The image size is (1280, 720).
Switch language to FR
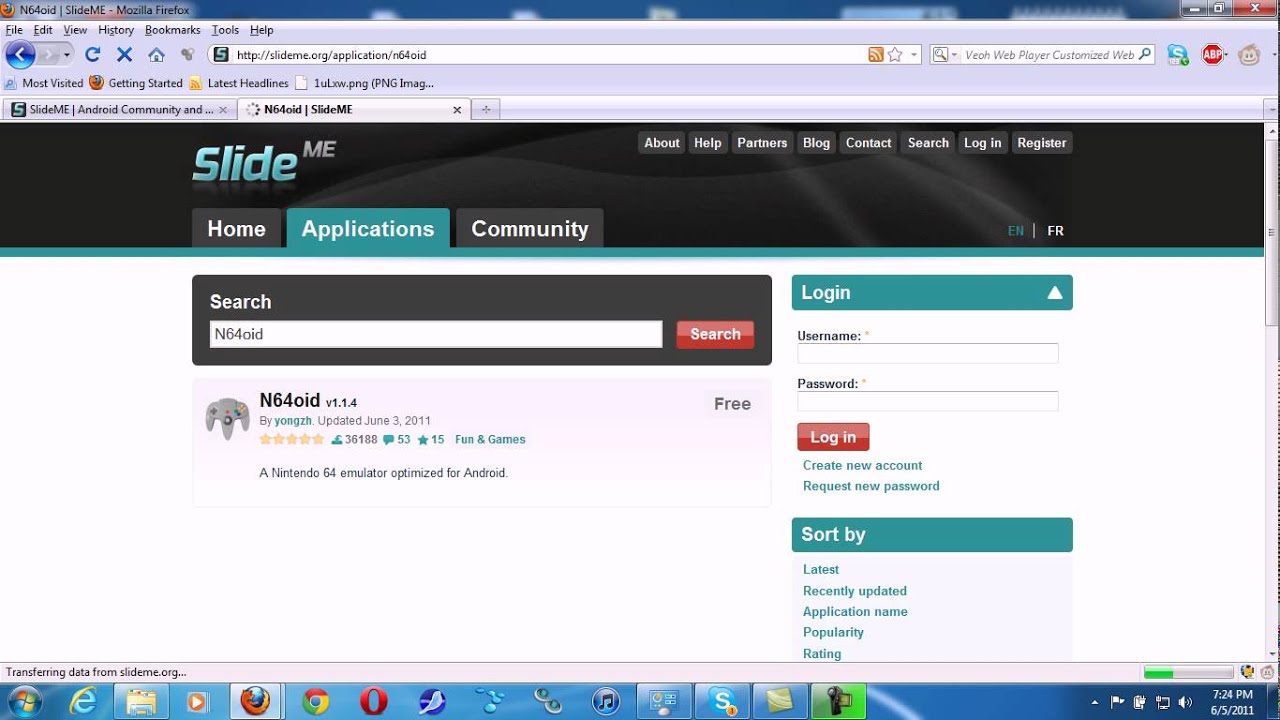pos(1055,231)
